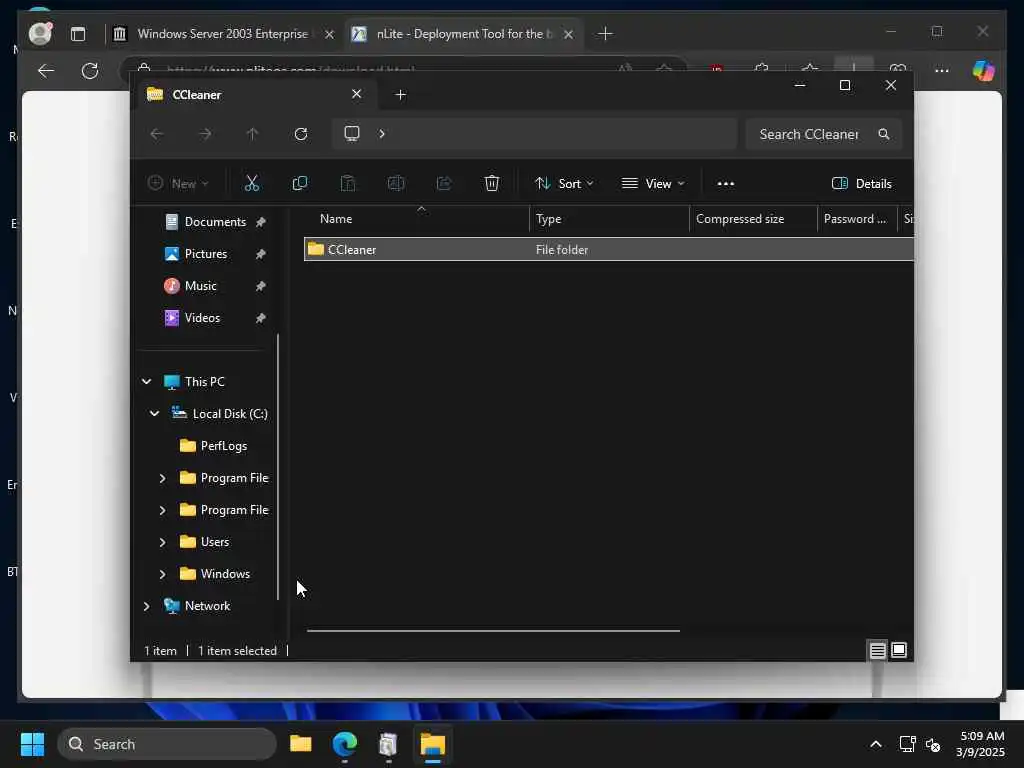Click the navigation pane vertical scrollbar
The height and width of the screenshot is (768, 1024).
tap(278, 466)
